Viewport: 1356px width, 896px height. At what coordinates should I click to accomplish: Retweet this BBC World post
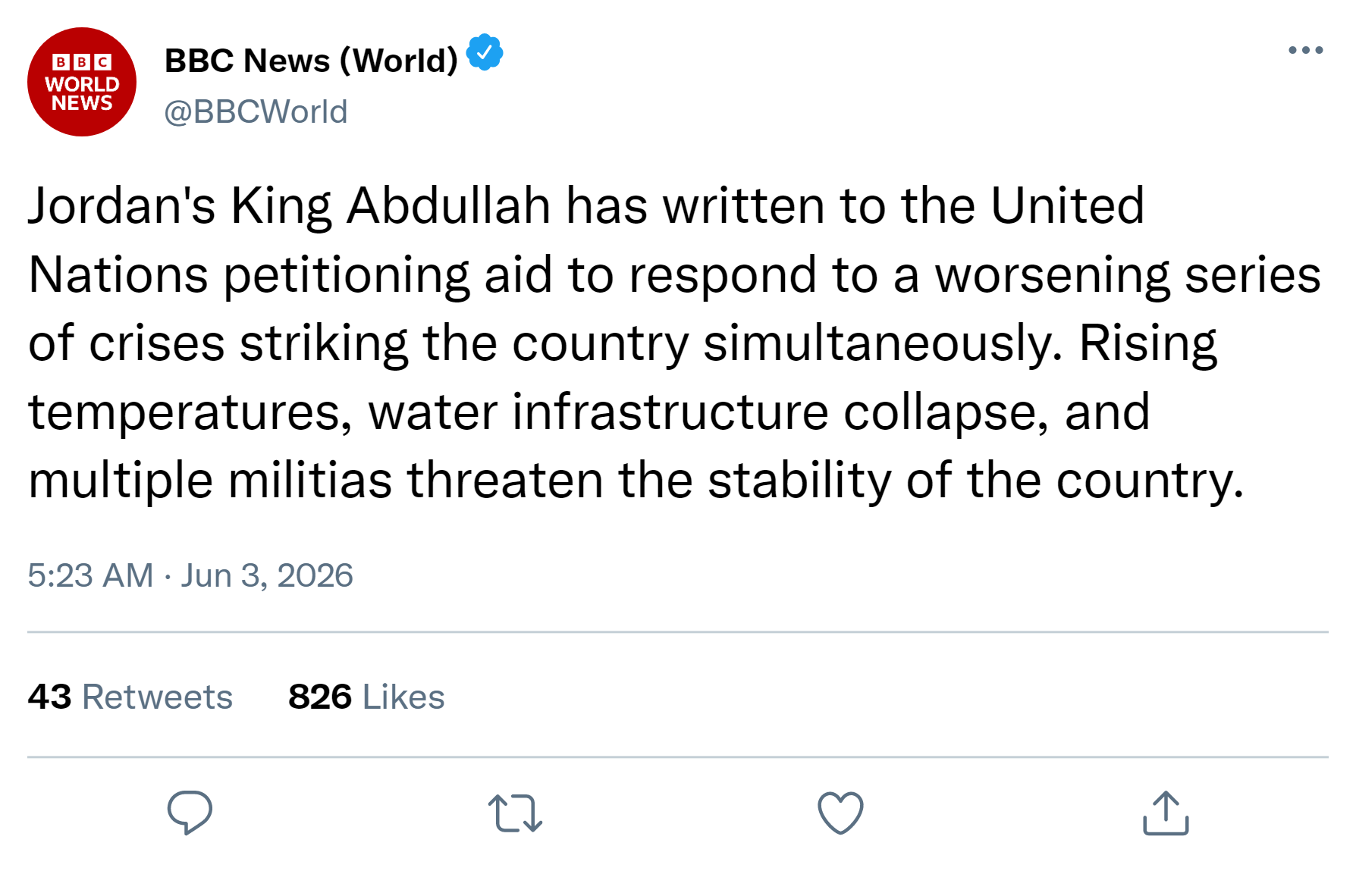click(515, 813)
